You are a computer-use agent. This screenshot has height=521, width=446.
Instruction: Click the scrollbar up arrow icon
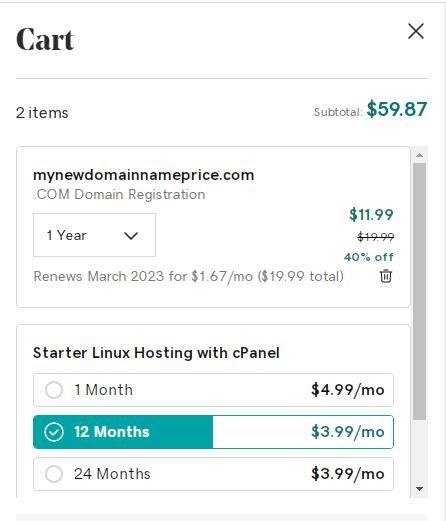(x=420, y=155)
